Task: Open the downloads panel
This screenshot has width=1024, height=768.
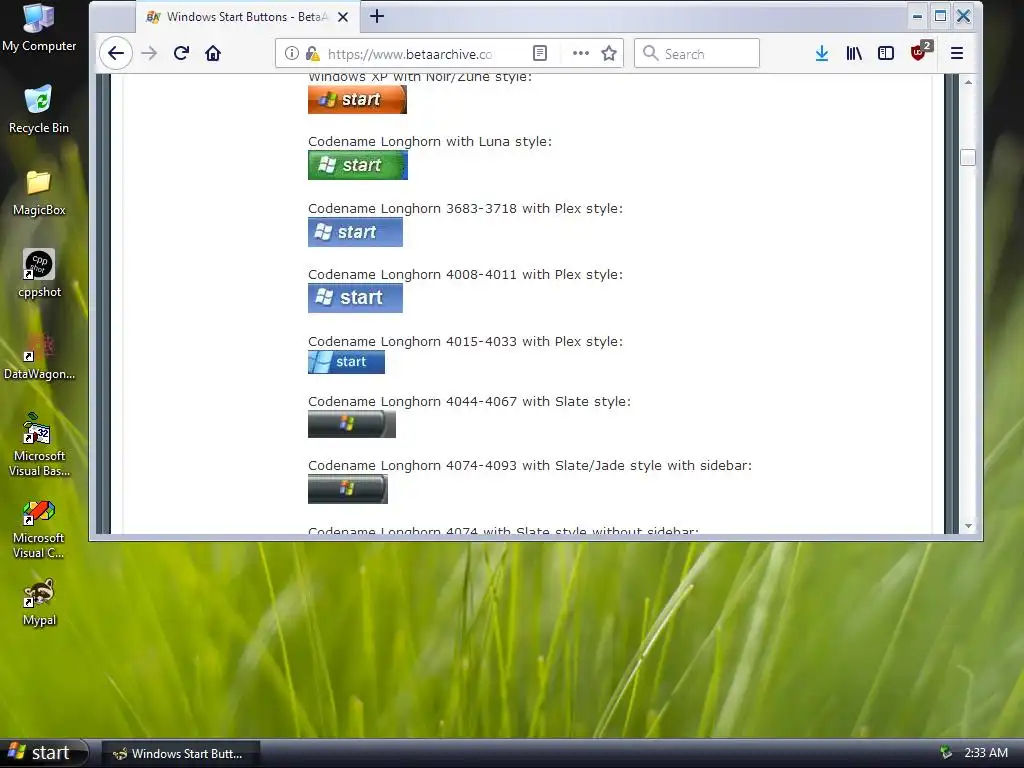Action: (822, 54)
